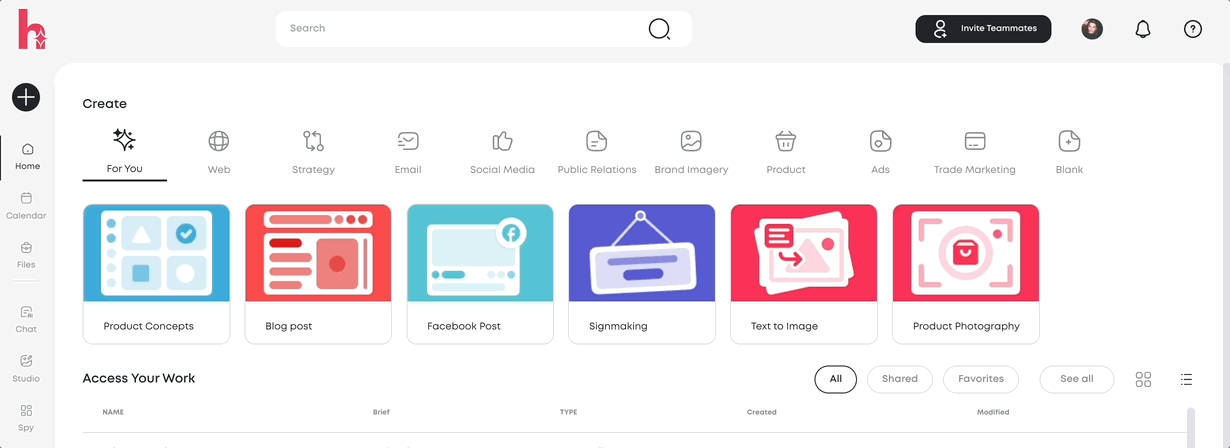Go to Home in sidebar
This screenshot has width=1230, height=448.
[x=27, y=156]
